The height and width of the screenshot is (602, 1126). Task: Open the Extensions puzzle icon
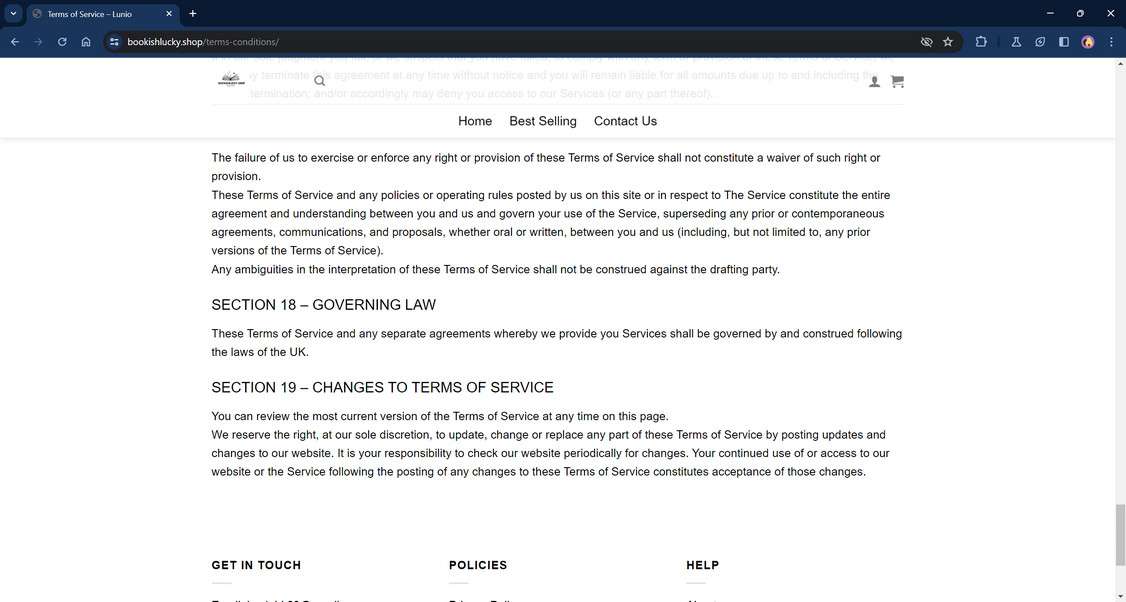[981, 42]
